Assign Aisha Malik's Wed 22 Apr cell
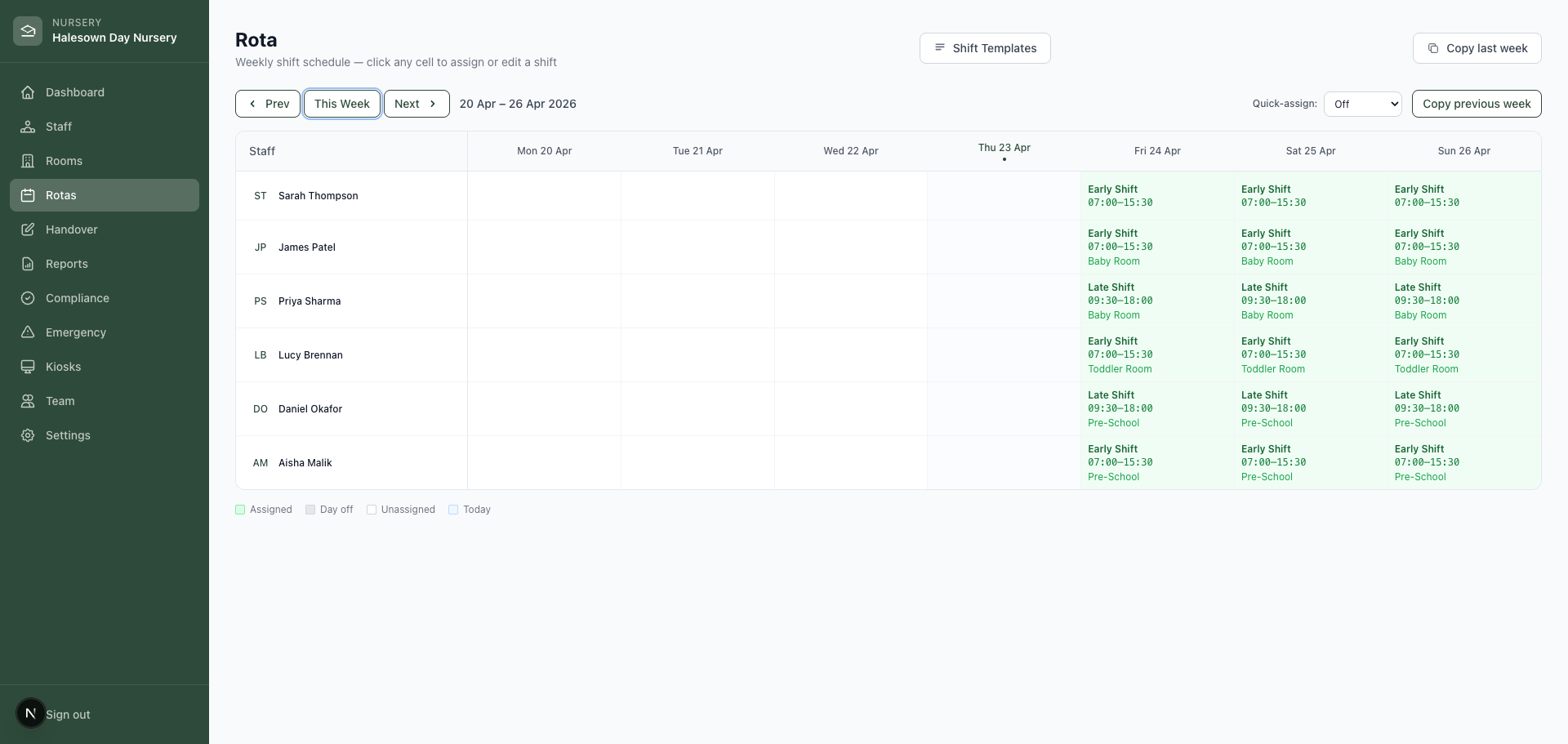This screenshot has height=744, width=1568. click(x=851, y=463)
